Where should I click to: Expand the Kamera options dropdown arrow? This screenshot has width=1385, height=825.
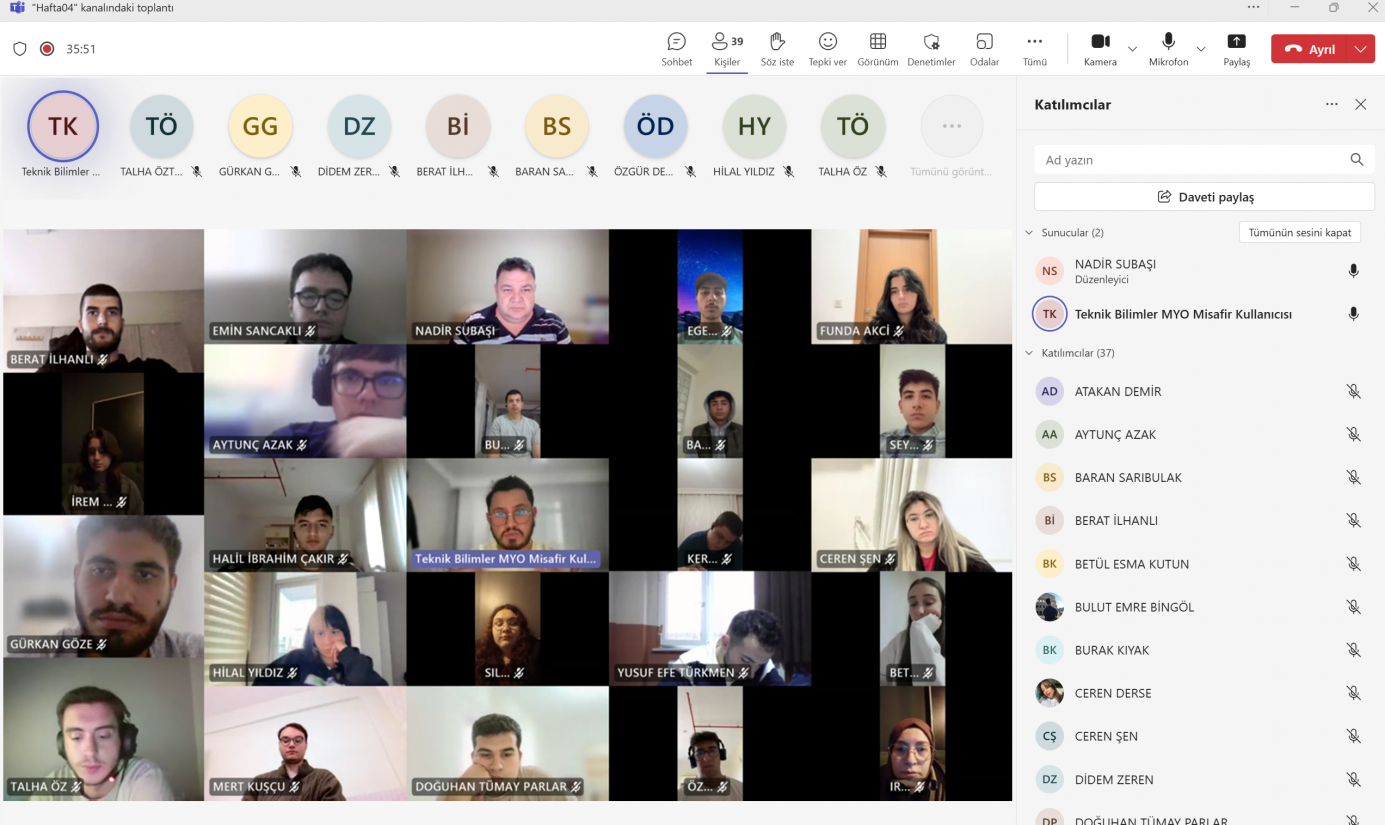(1133, 49)
